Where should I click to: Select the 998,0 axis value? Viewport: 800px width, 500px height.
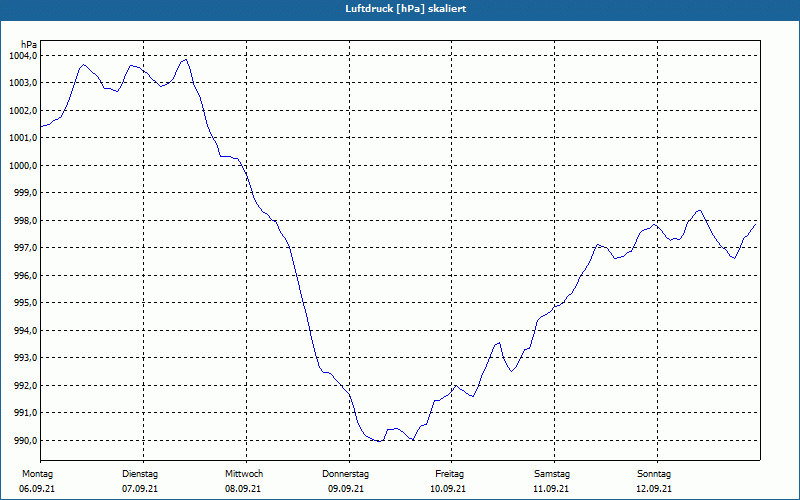(26, 220)
